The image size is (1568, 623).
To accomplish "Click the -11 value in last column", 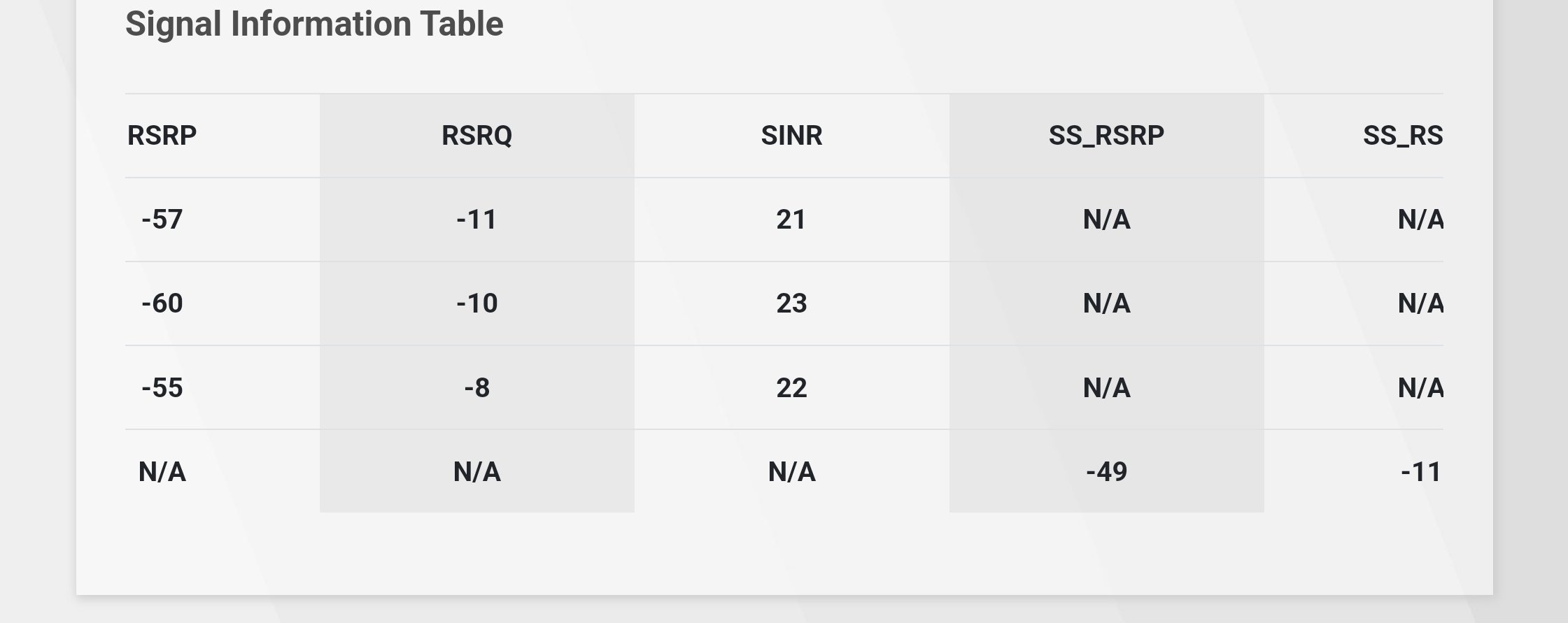I will point(1420,472).
